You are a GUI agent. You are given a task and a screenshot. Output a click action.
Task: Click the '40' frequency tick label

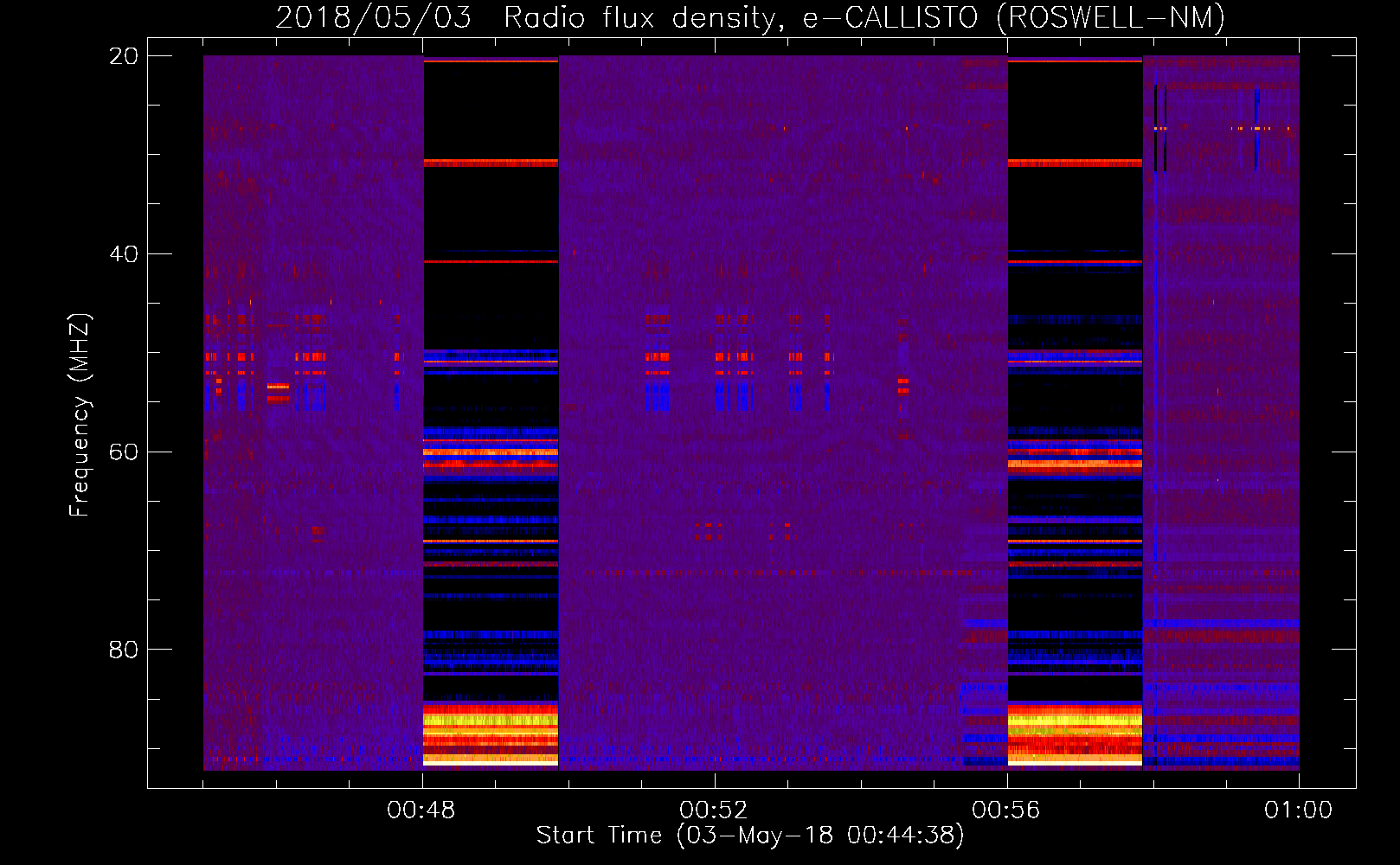coord(123,254)
